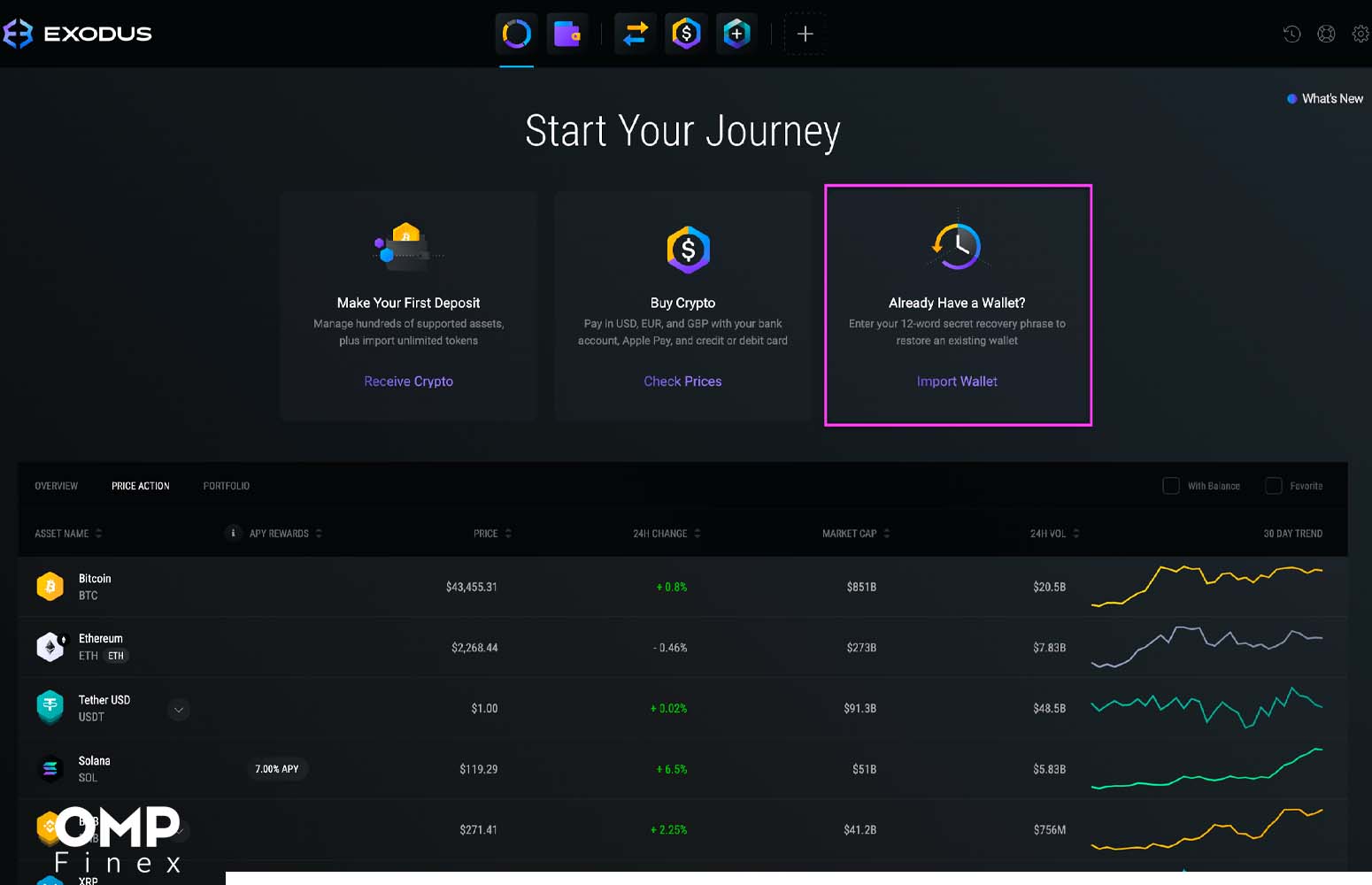
Task: Click the Check Prices link
Action: click(682, 381)
